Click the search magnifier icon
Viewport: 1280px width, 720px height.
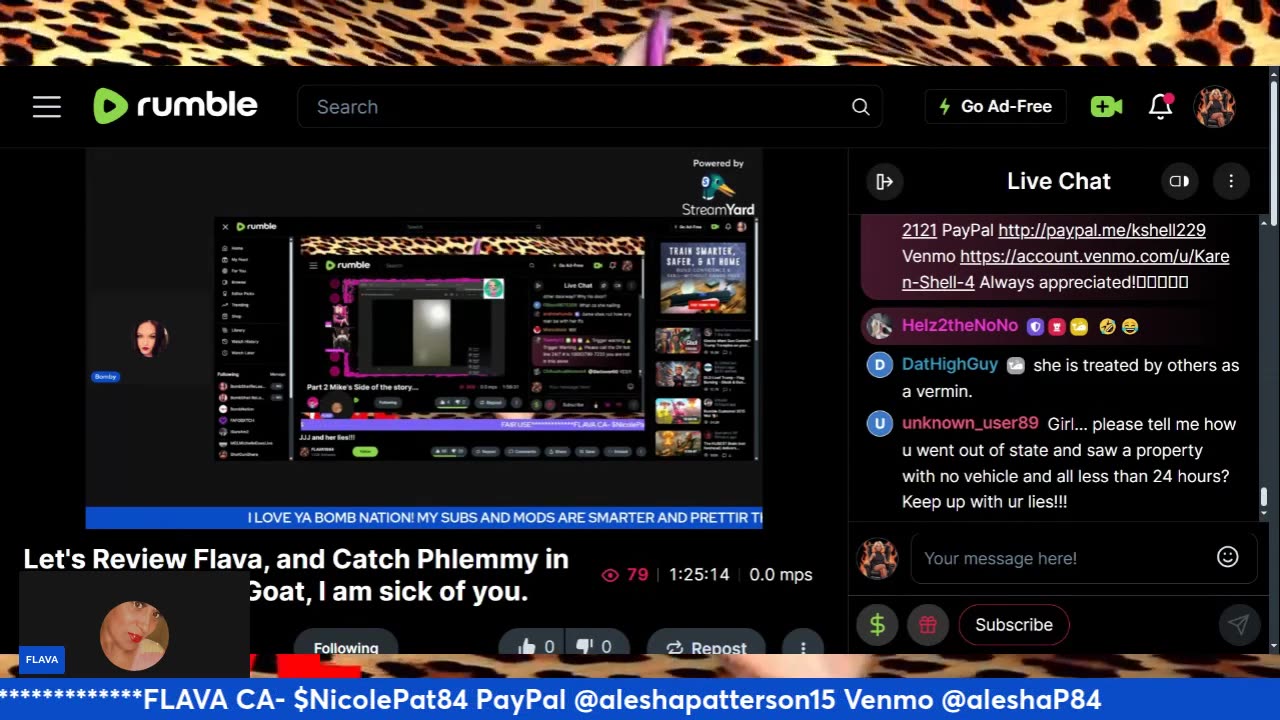[860, 107]
